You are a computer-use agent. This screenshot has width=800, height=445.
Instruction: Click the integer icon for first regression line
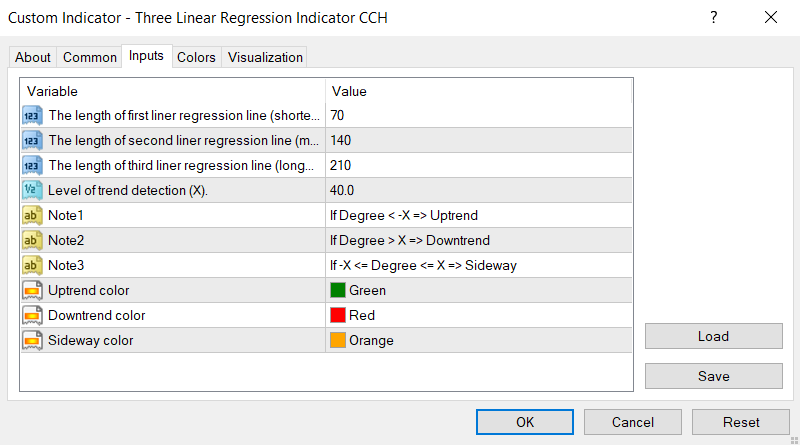point(32,115)
